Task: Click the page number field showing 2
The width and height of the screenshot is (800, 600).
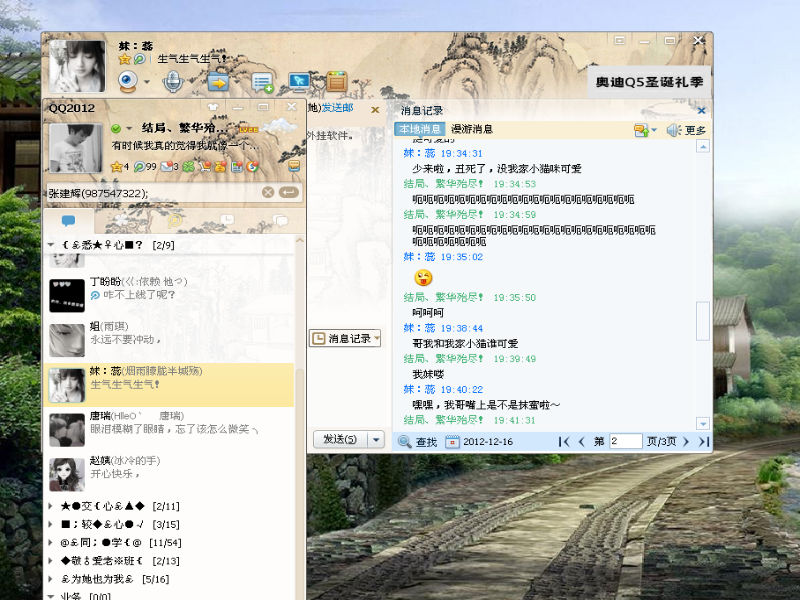Action: coord(626,441)
